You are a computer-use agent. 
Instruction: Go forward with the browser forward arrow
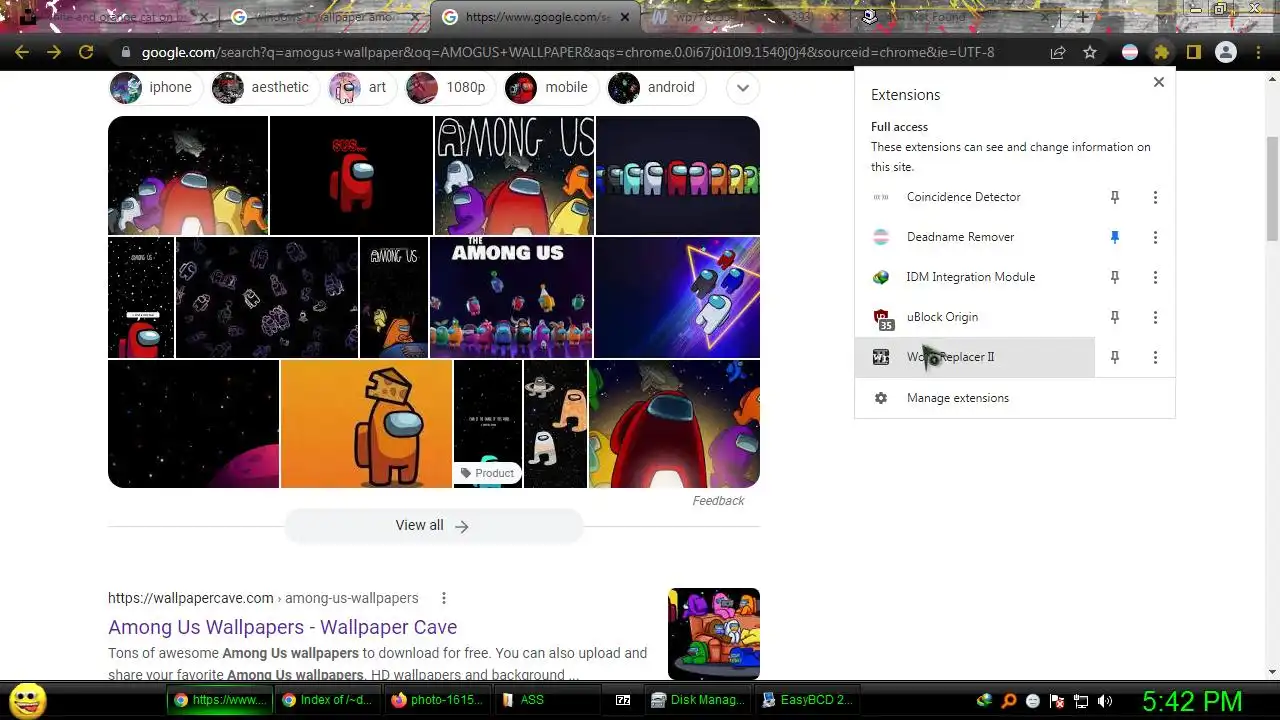54,52
